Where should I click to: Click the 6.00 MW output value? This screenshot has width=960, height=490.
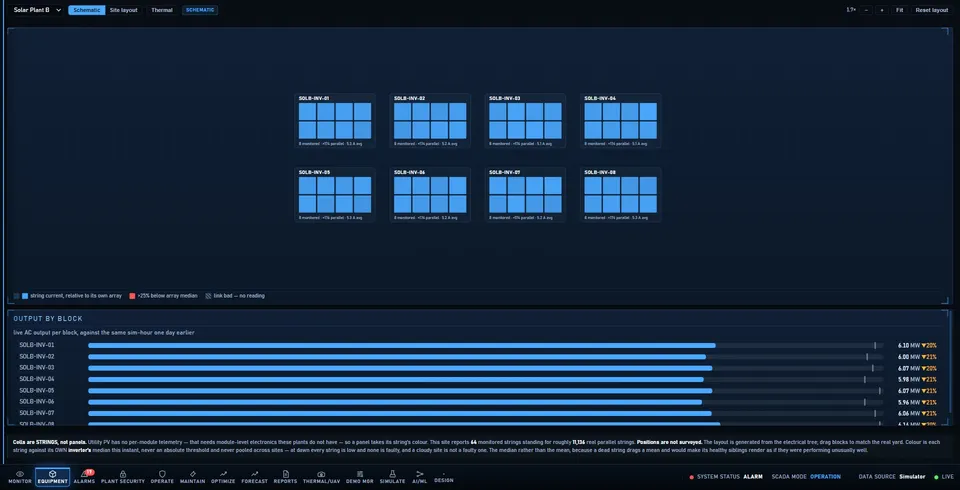909,356
